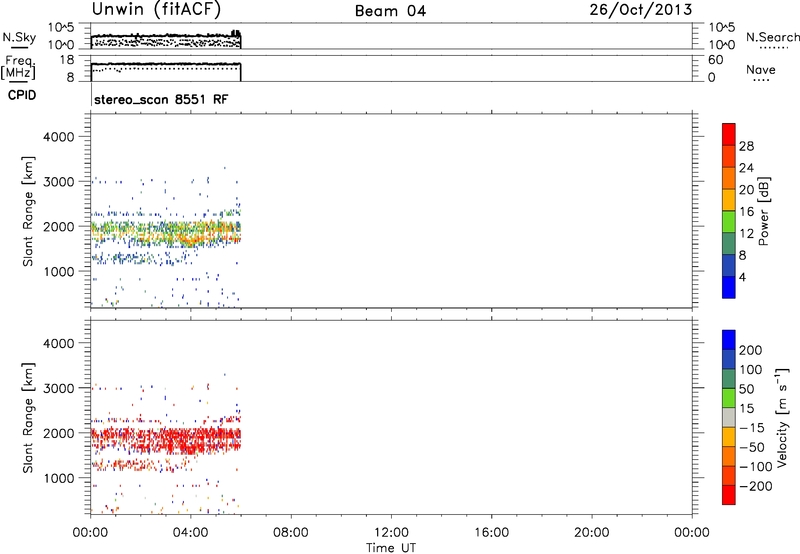Screen dimensions: 800x554
Task: Select the "N.Search" legend label
Action: [772, 37]
